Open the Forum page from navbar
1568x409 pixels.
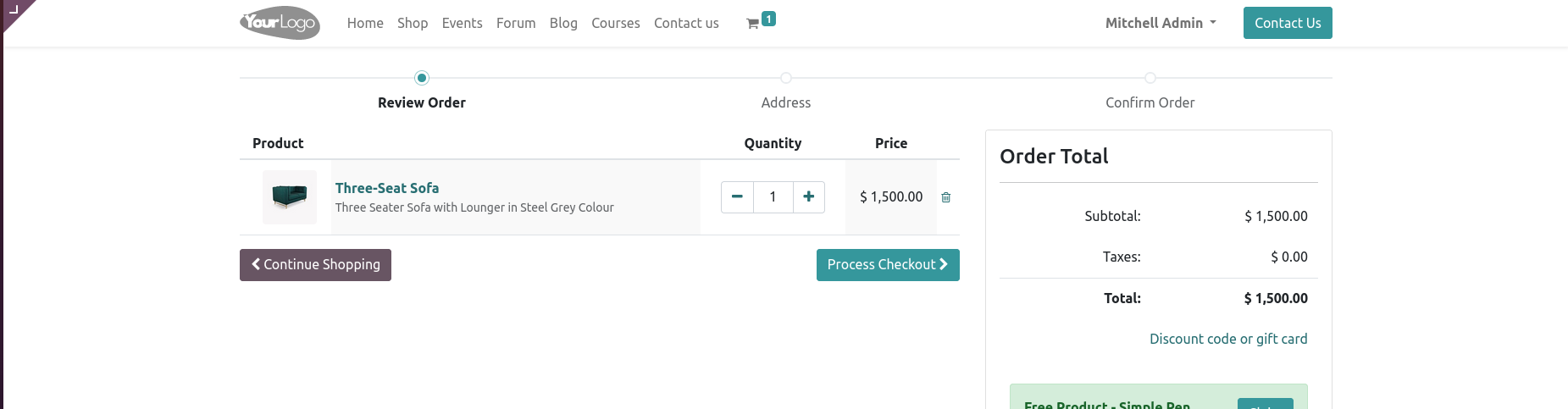(x=516, y=23)
